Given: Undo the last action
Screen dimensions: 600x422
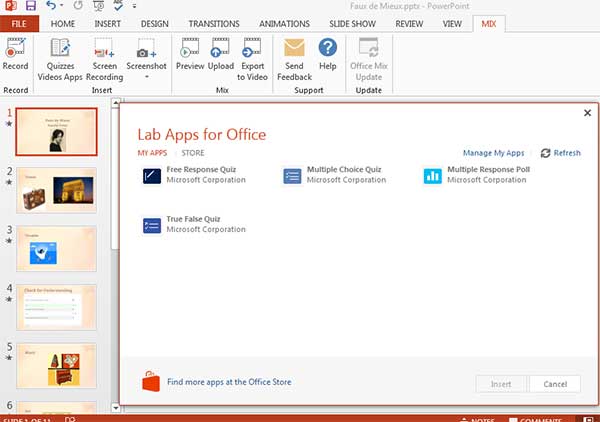Looking at the screenshot, I should click(51, 5).
